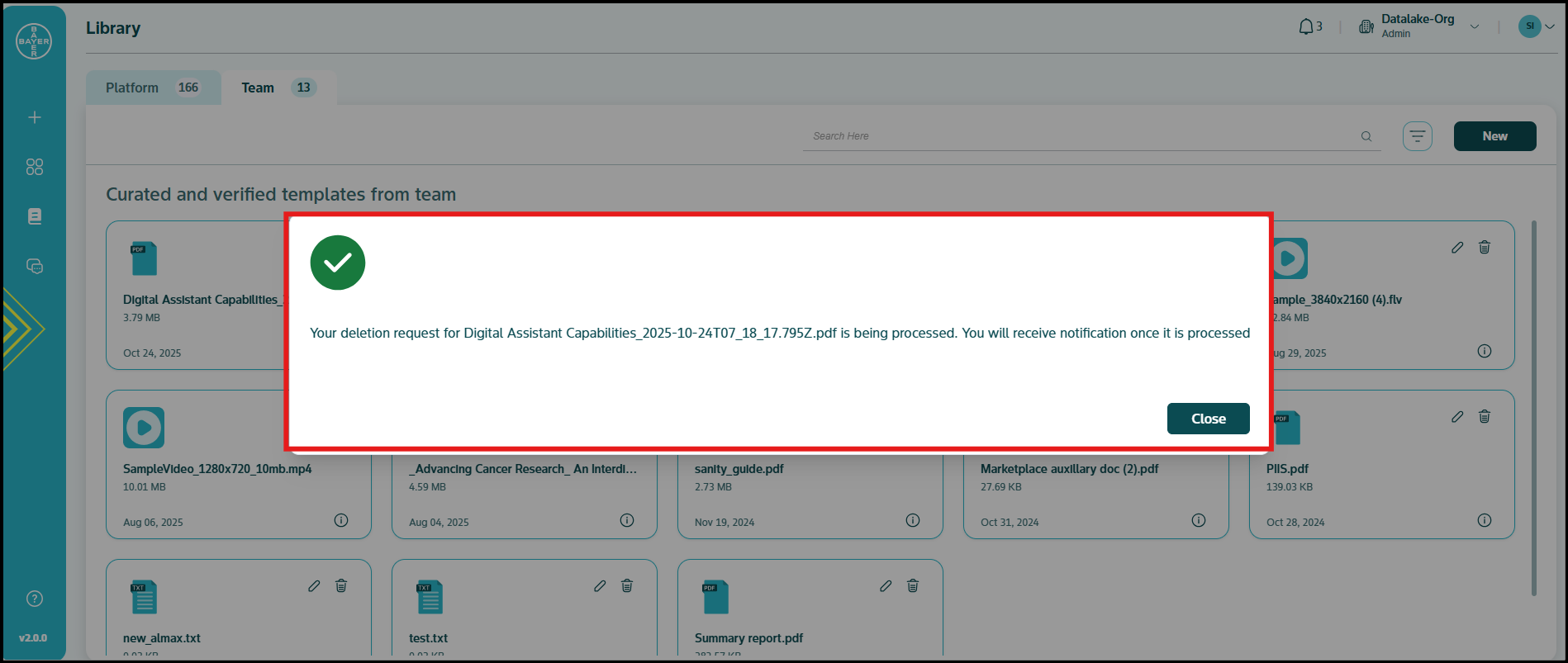This screenshot has height=663, width=1568.
Task: Delete the new_almax.txt file
Action: tap(341, 585)
